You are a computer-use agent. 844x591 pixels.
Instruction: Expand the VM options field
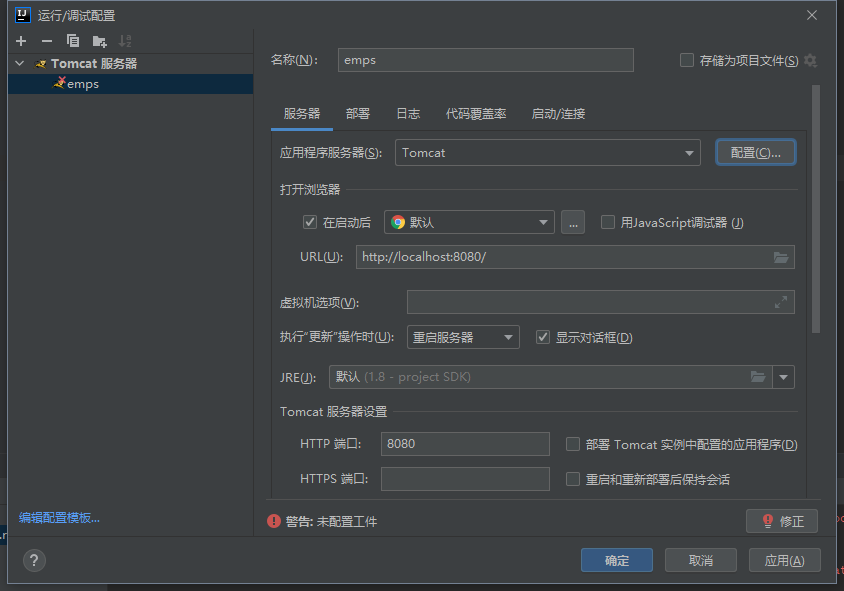[x=781, y=302]
